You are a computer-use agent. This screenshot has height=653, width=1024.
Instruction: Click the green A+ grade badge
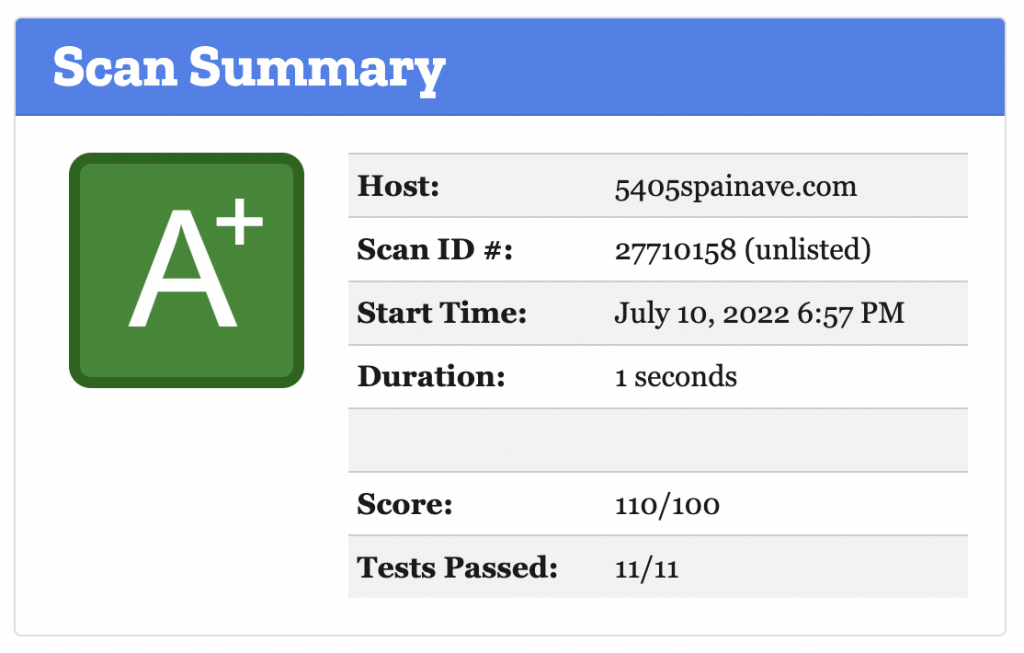click(x=186, y=270)
